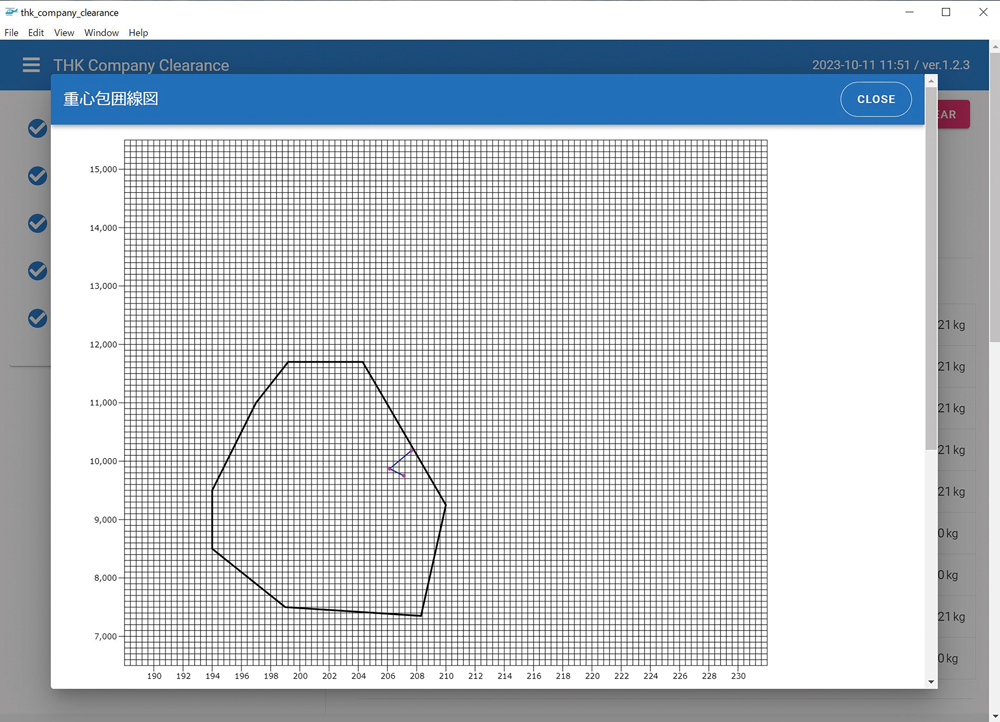Click the 重心包囲線図 dialog title
The height and width of the screenshot is (722, 1000).
[x=111, y=99]
